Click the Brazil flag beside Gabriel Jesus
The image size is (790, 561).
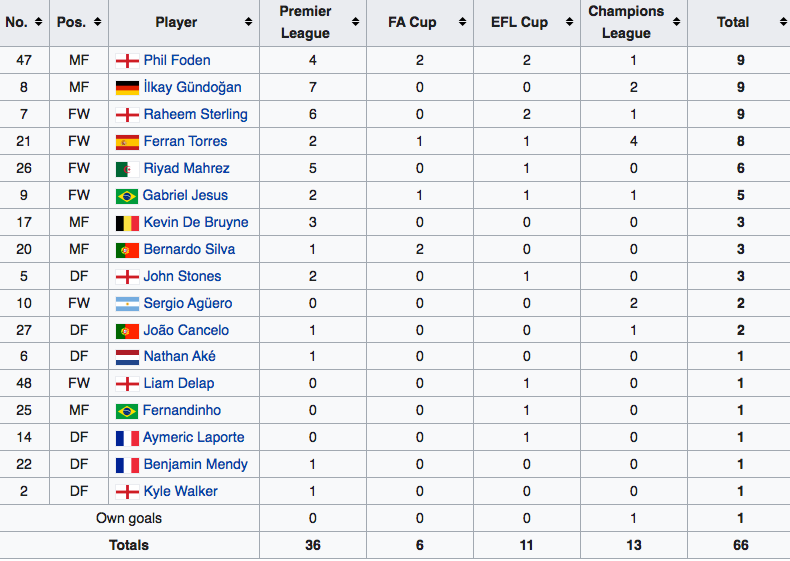(127, 195)
